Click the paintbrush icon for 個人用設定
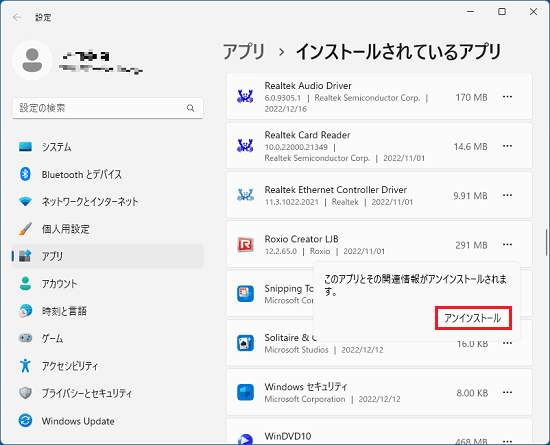The height and width of the screenshot is (445, 550). tap(25, 229)
